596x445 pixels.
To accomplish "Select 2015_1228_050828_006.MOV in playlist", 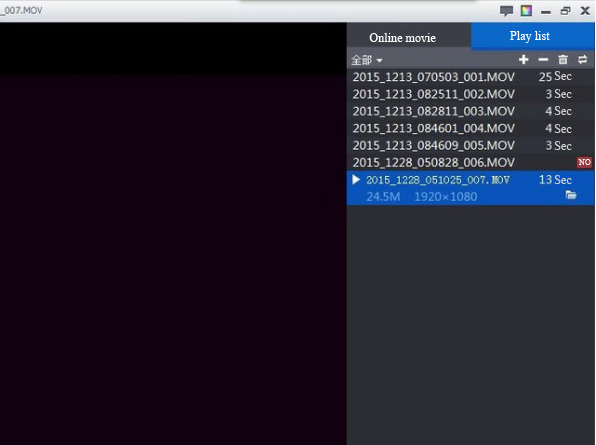I will click(471, 163).
